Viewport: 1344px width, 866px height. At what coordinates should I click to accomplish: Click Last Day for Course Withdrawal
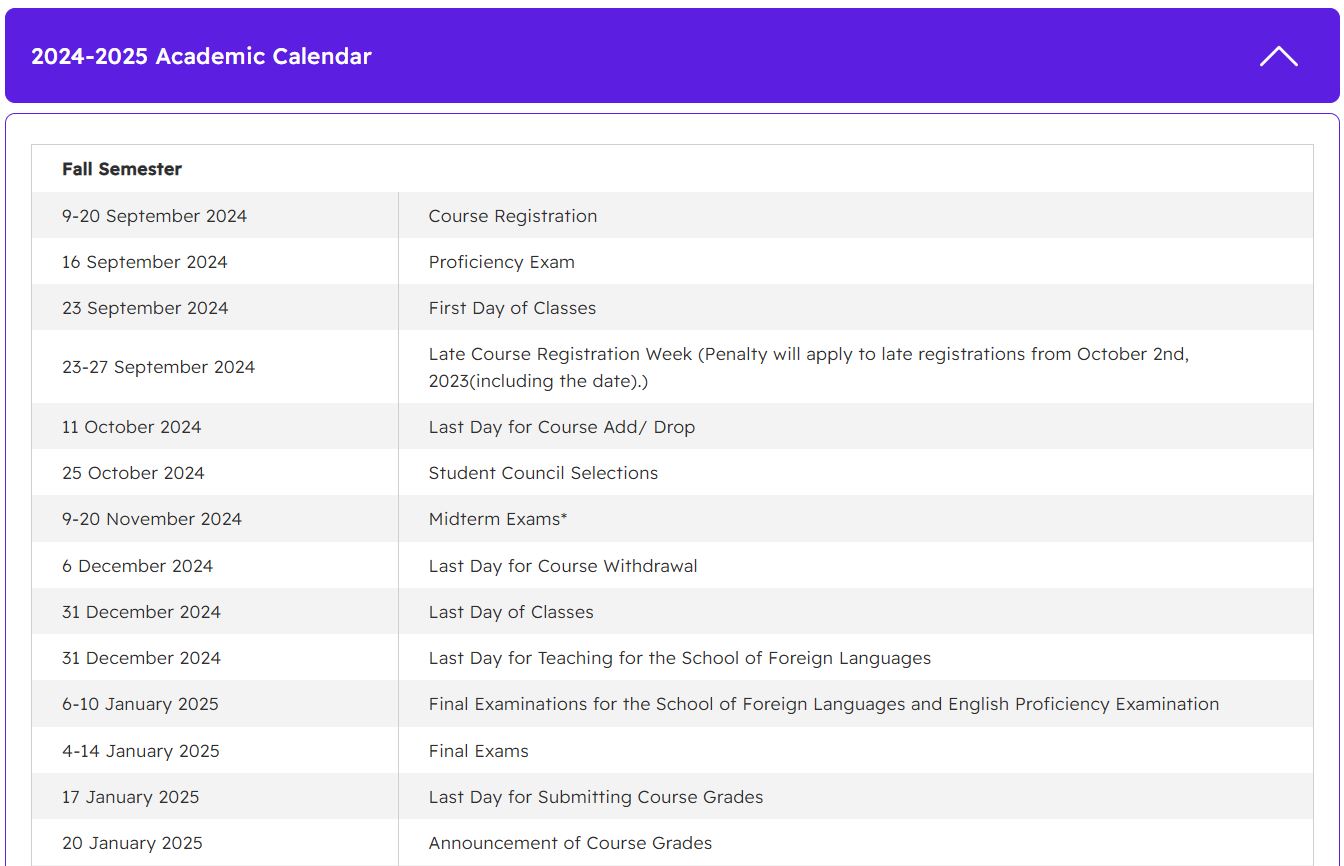tap(563, 566)
